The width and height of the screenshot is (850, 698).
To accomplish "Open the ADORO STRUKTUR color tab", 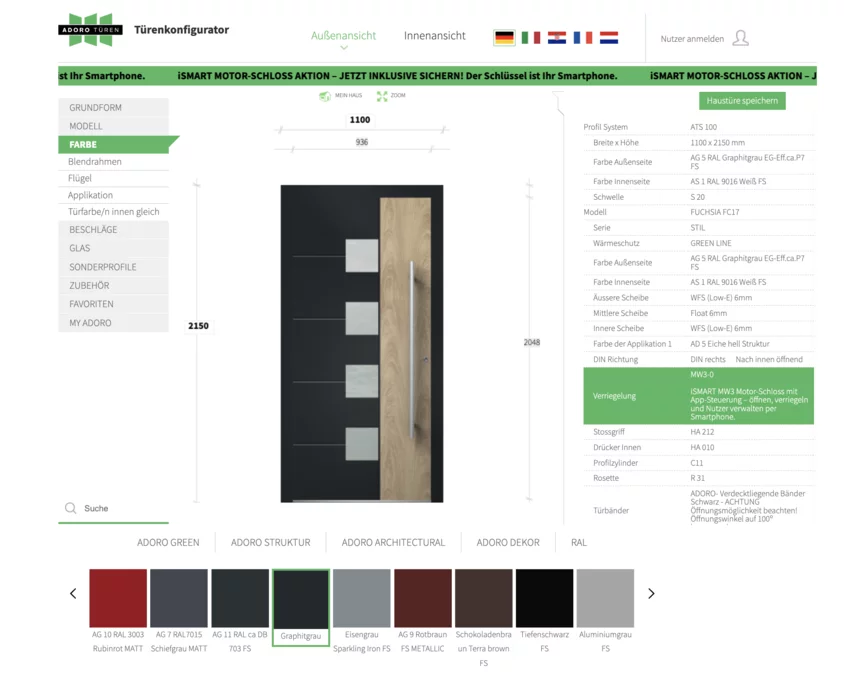I will [x=271, y=542].
